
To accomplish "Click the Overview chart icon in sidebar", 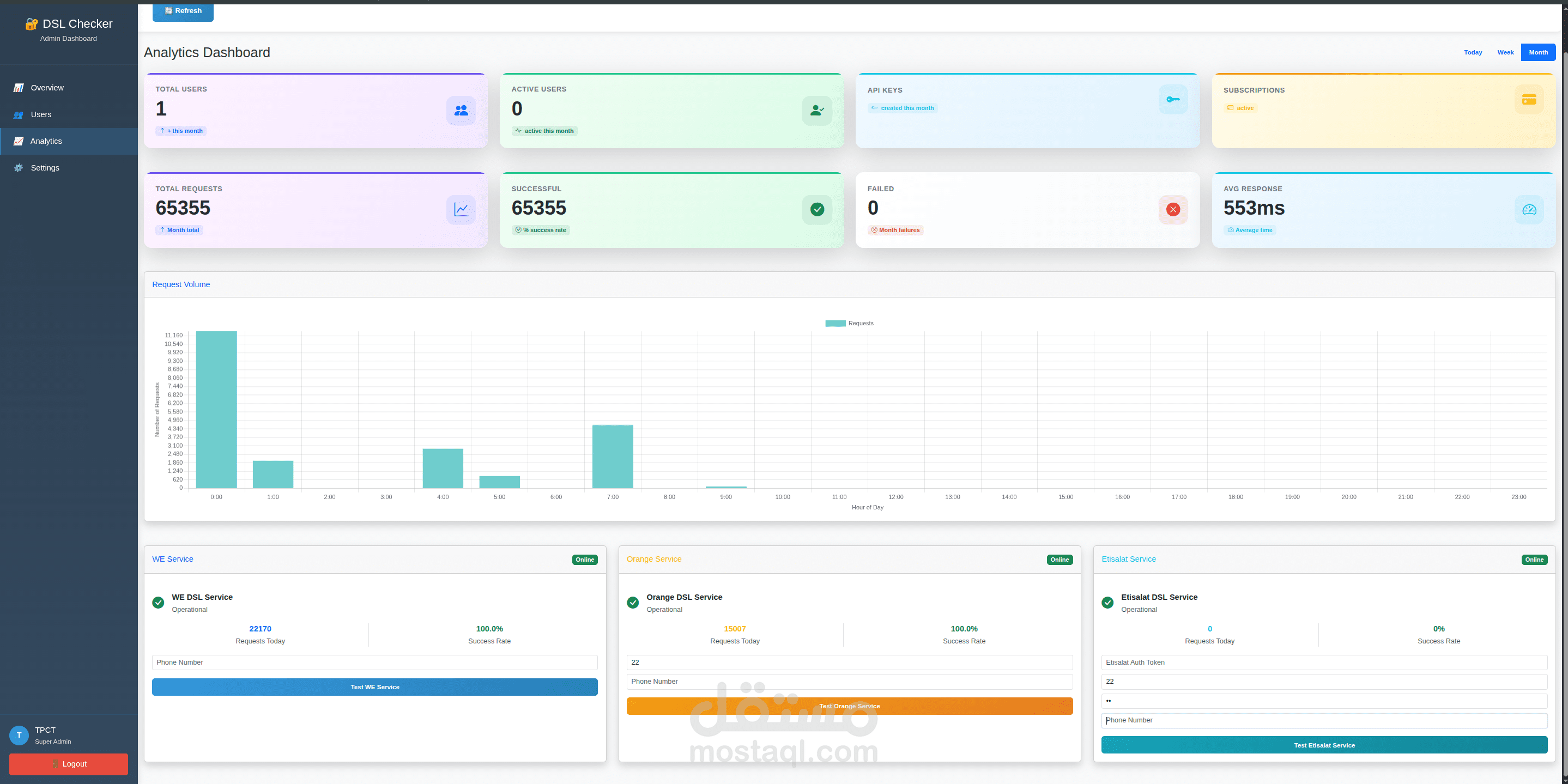I will coord(19,88).
